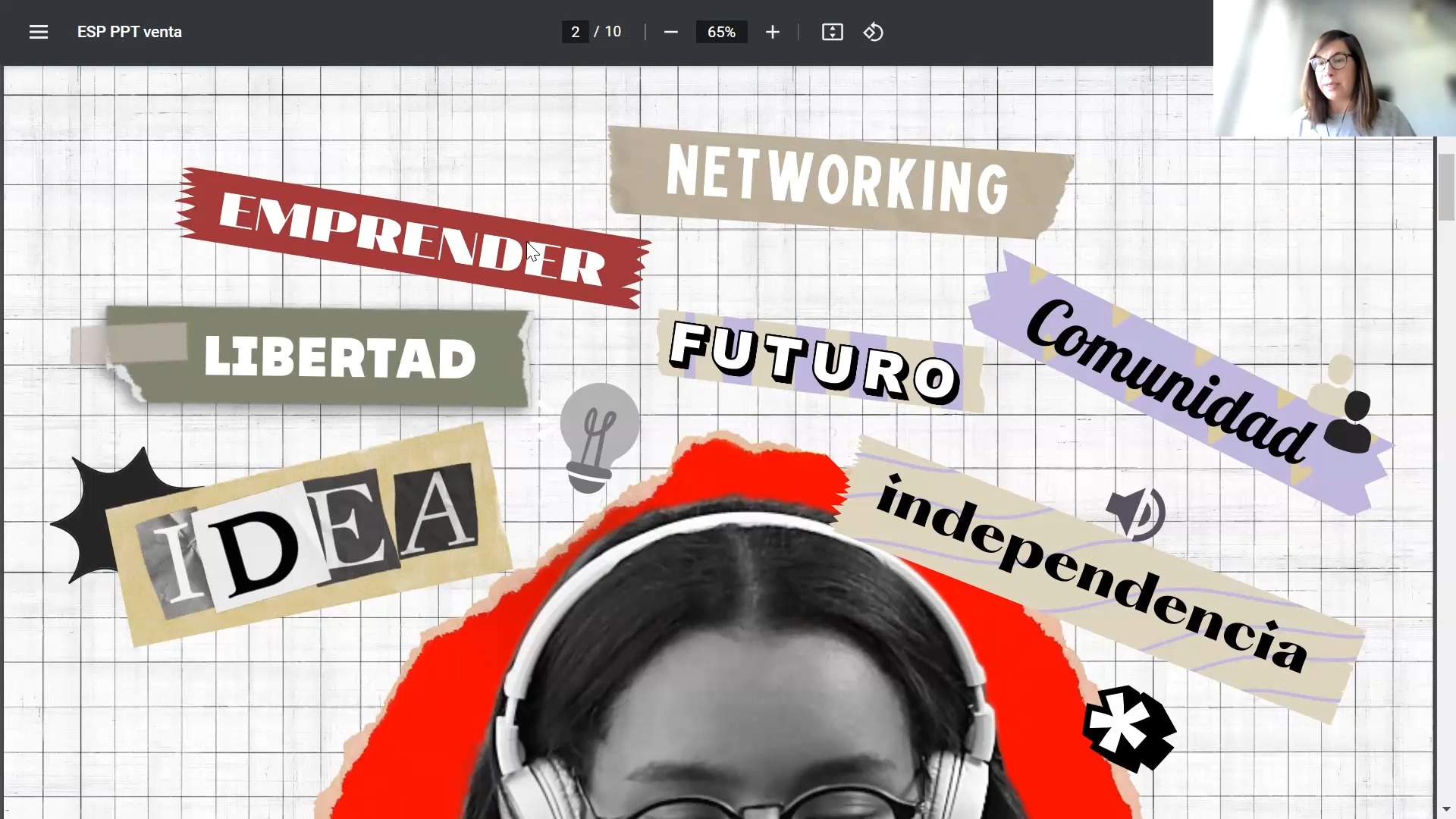This screenshot has width=1456, height=819.
Task: Click the vertical scrollbar thumb
Action: [1445, 187]
